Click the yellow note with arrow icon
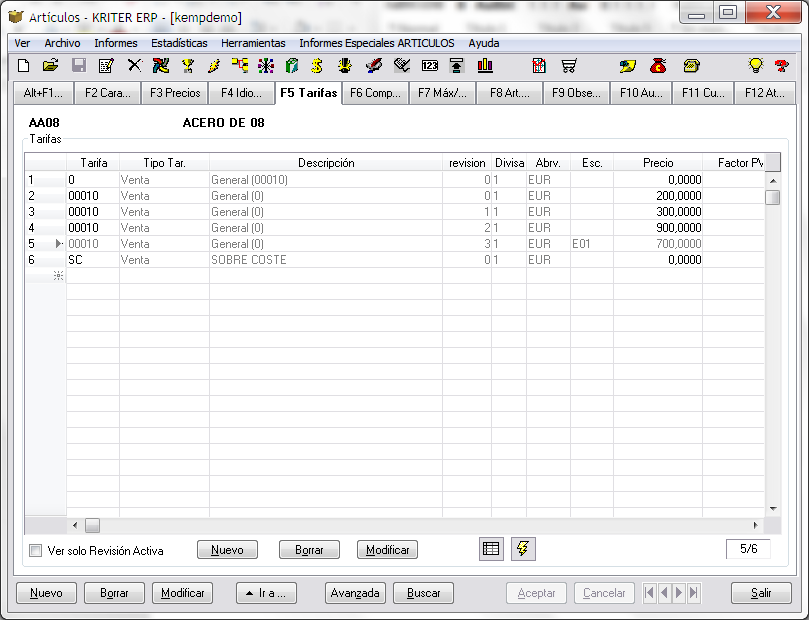The width and height of the screenshot is (809, 620). tap(628, 66)
